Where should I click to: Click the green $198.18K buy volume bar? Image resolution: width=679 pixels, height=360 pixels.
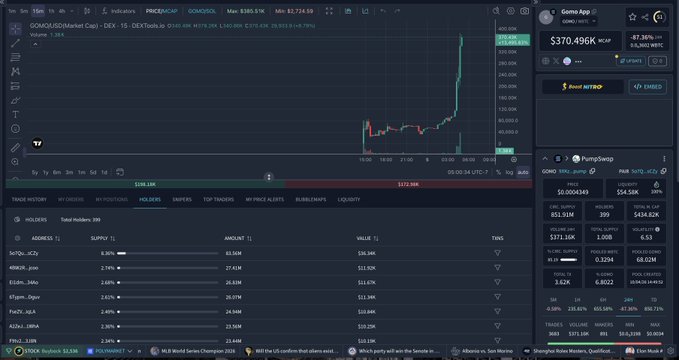click(x=145, y=184)
